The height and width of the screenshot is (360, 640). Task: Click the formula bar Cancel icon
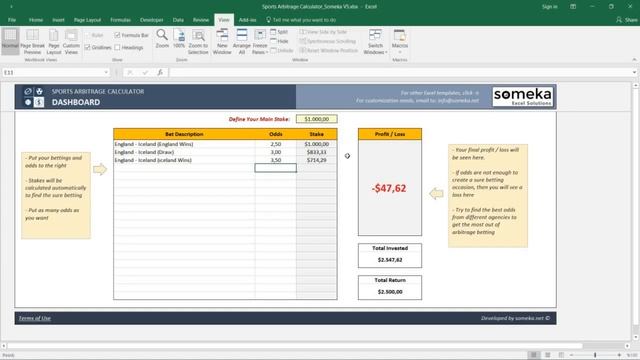coord(130,72)
